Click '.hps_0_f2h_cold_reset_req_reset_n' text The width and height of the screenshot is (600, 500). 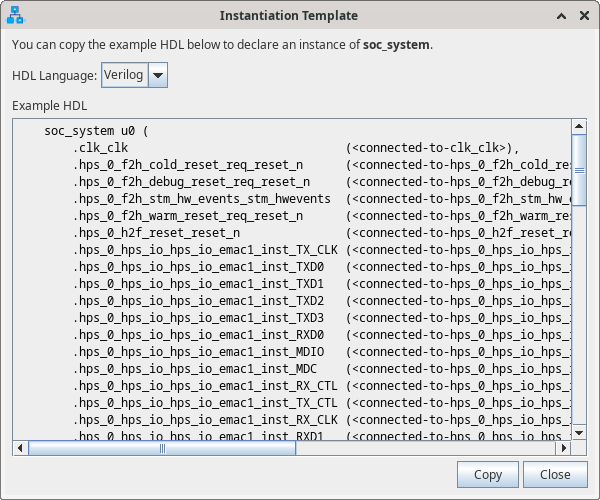pos(188,165)
